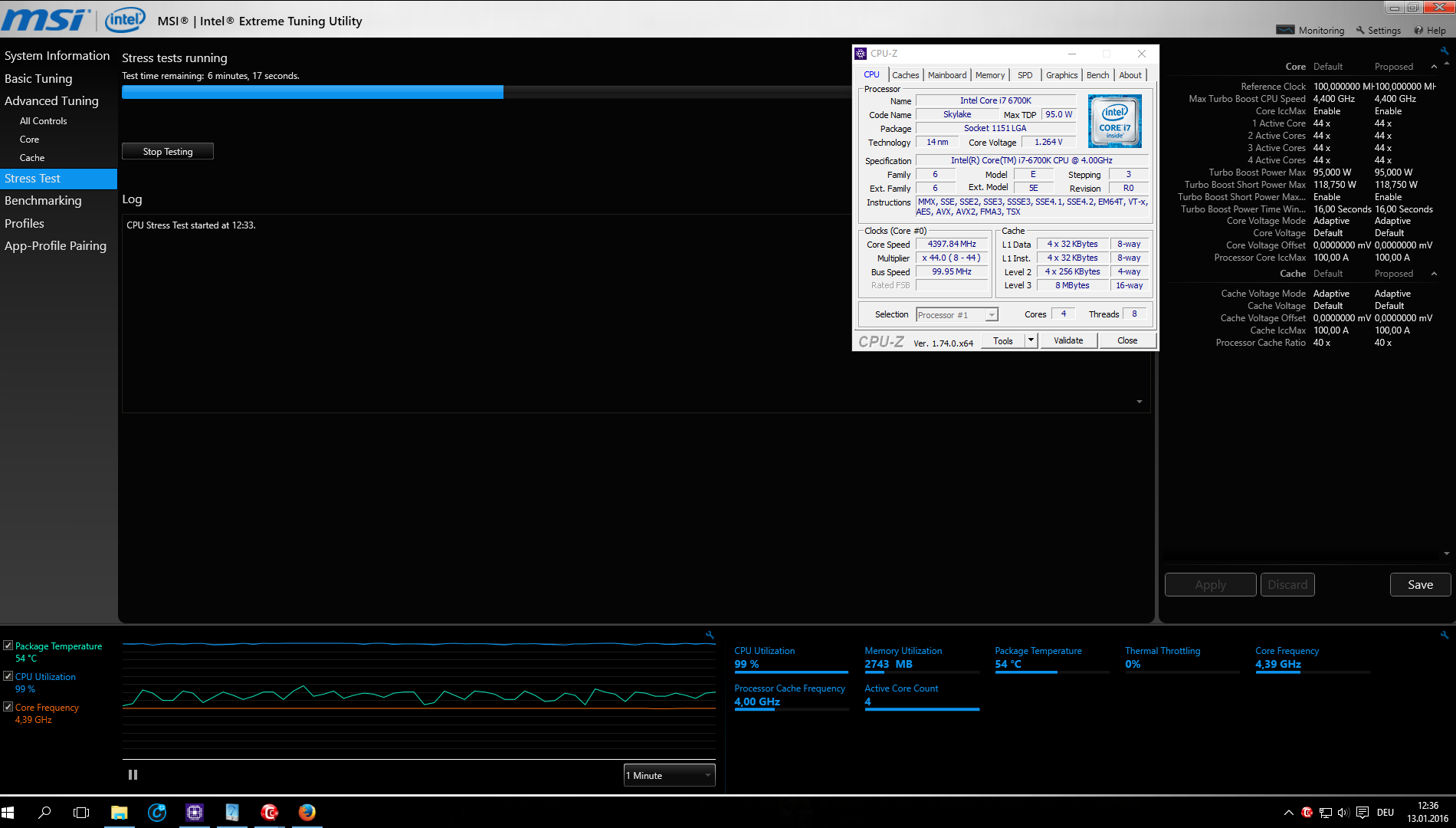This screenshot has width=1456, height=828.
Task: Open File Explorer from taskbar
Action: [x=119, y=812]
